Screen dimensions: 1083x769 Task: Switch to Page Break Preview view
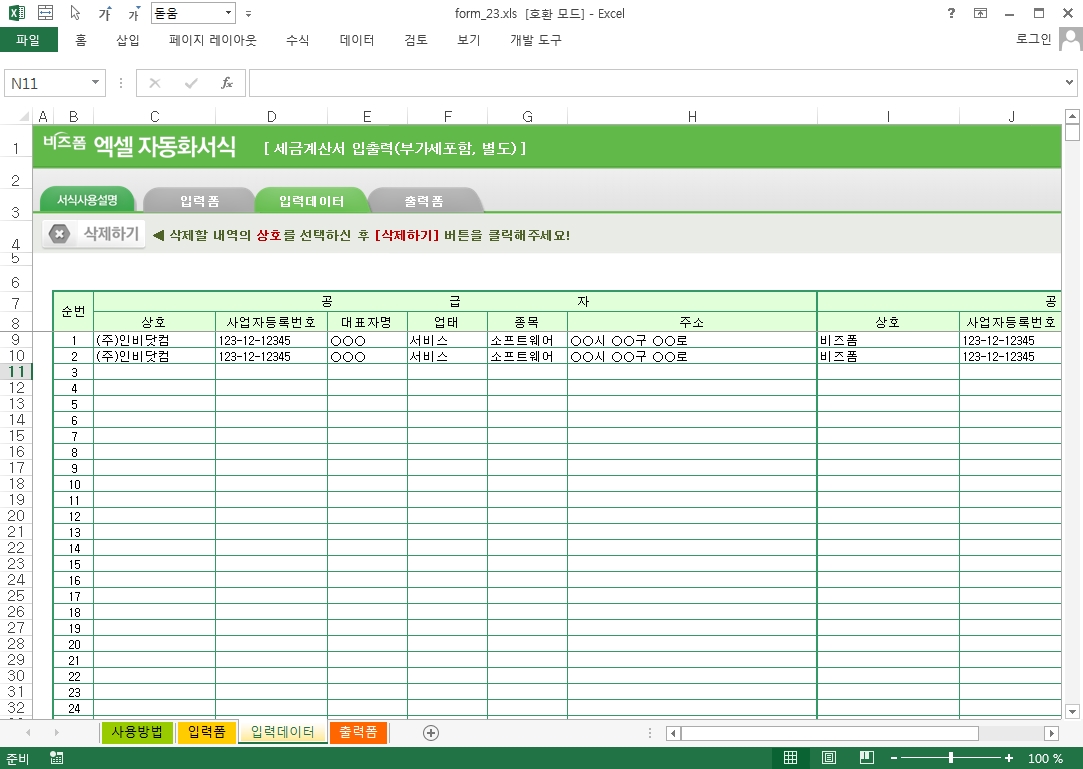866,758
